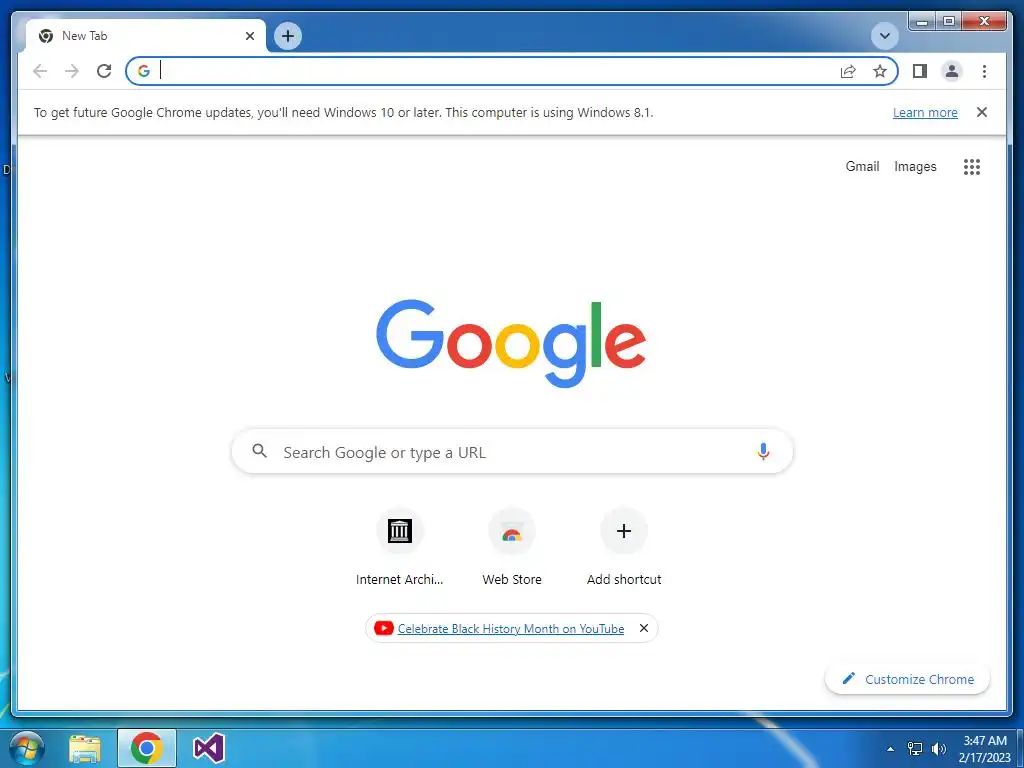Viewport: 1024px width, 768px height.
Task: Go back using the back arrow
Action: [x=40, y=71]
